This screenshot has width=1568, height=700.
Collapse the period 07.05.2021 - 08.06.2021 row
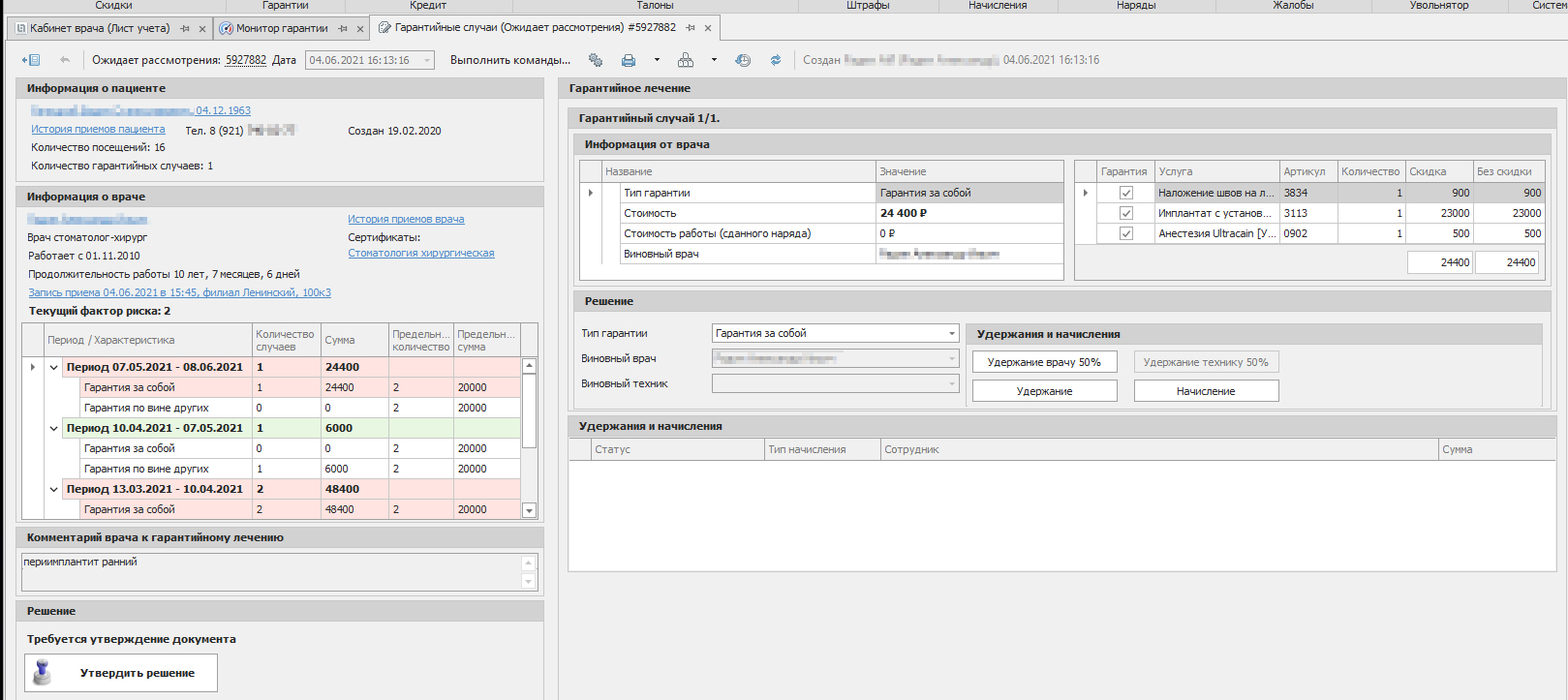[x=54, y=368]
